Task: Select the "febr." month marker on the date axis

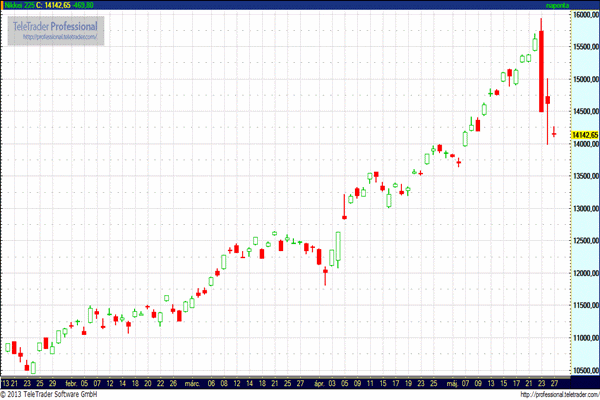Action: click(69, 383)
